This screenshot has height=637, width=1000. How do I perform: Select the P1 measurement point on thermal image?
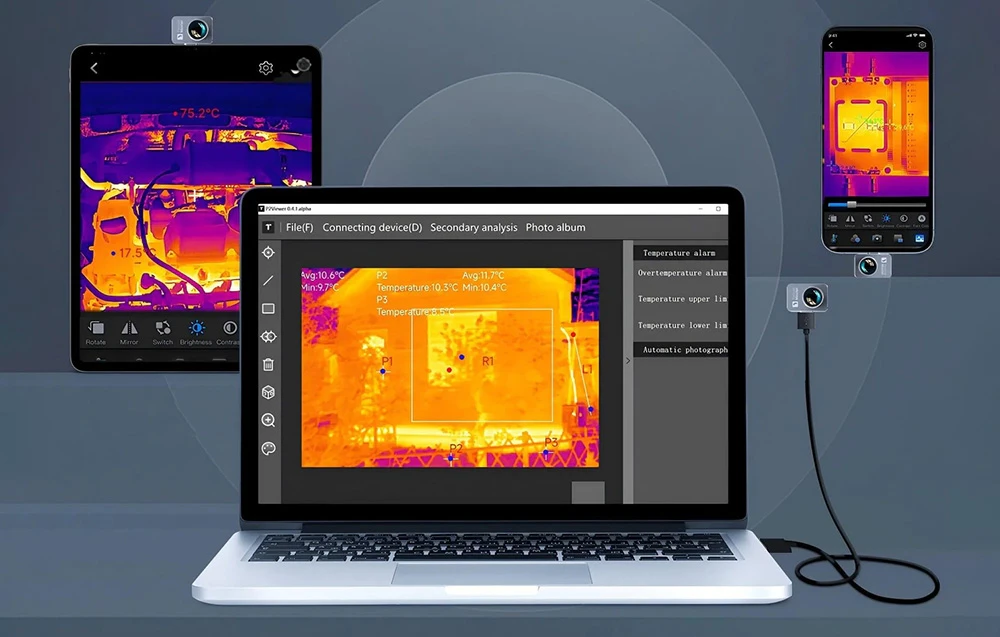383,370
